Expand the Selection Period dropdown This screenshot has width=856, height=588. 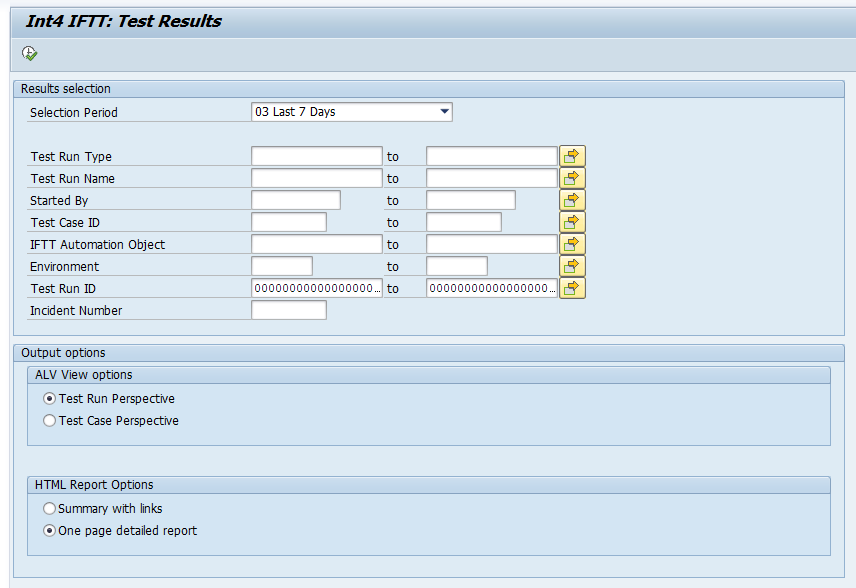point(445,112)
